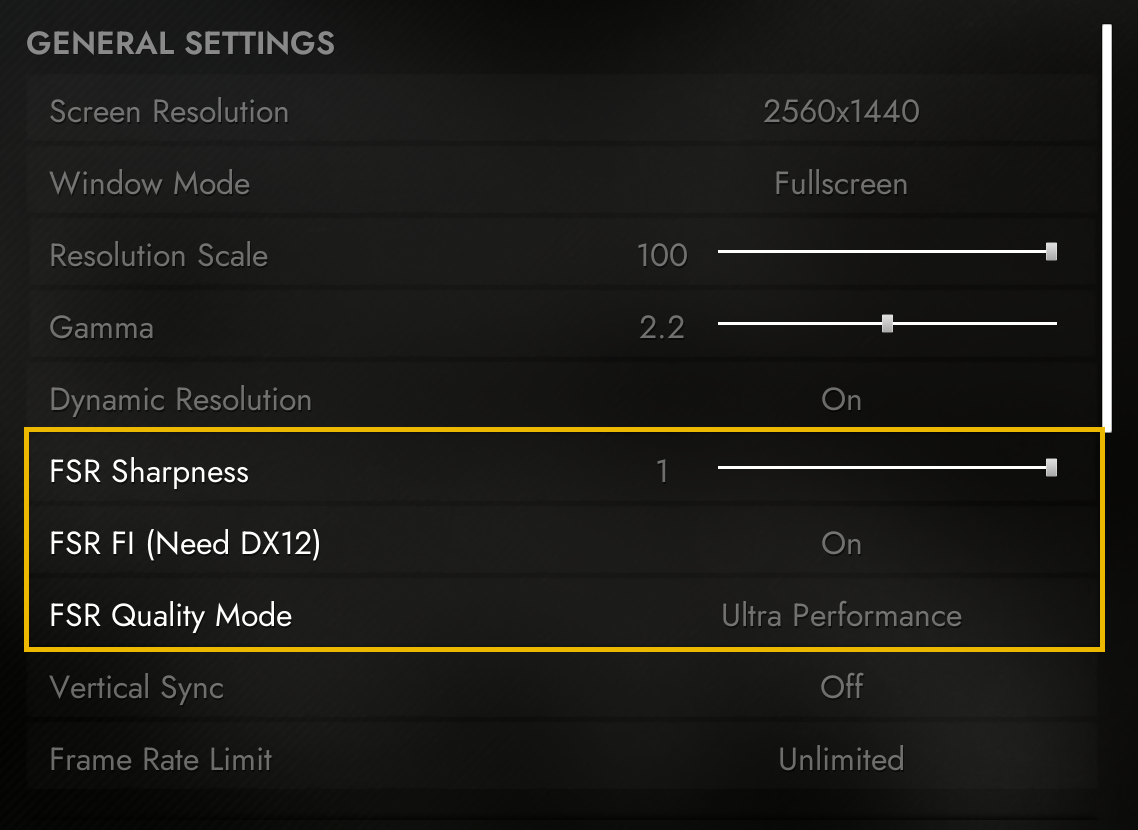Click the Gamma slider handle

(x=887, y=323)
